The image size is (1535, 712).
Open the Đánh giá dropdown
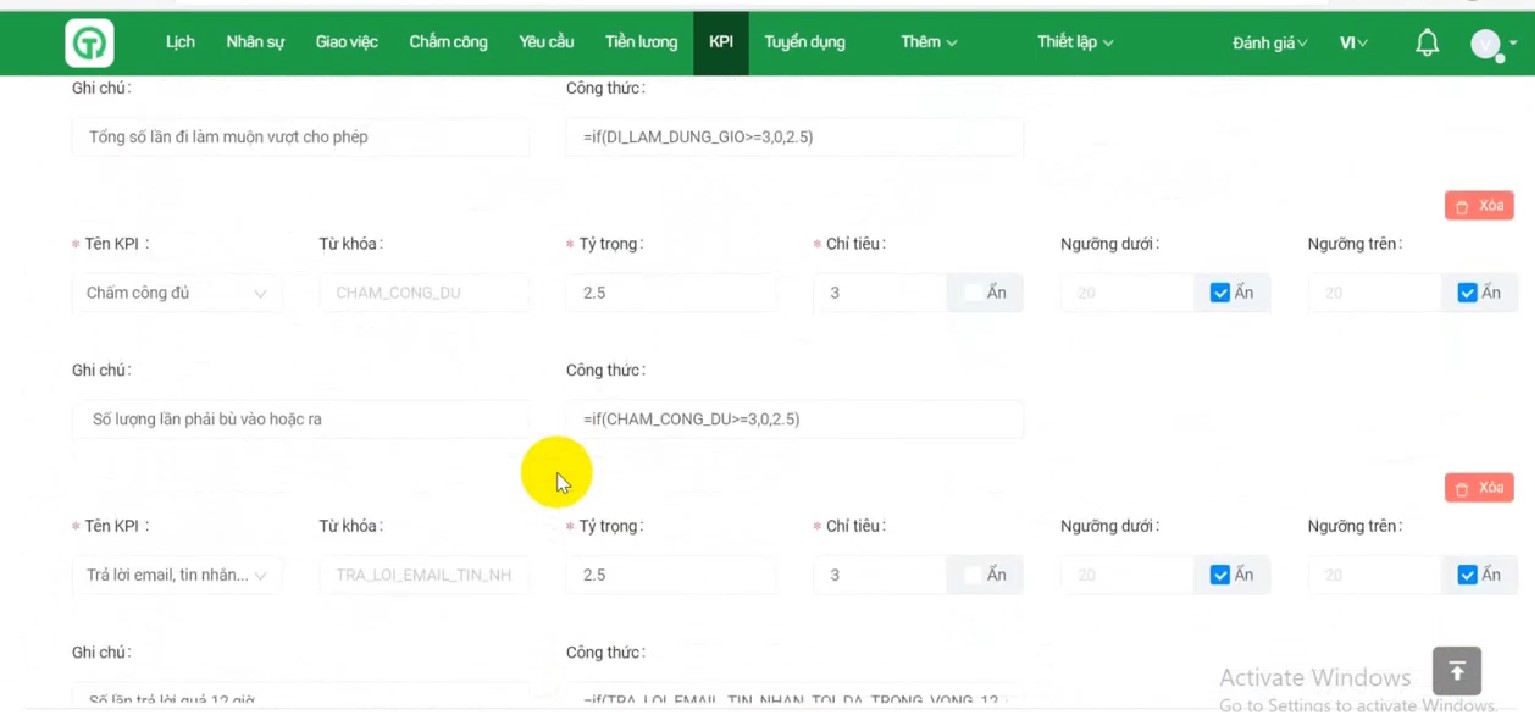click(x=1268, y=43)
